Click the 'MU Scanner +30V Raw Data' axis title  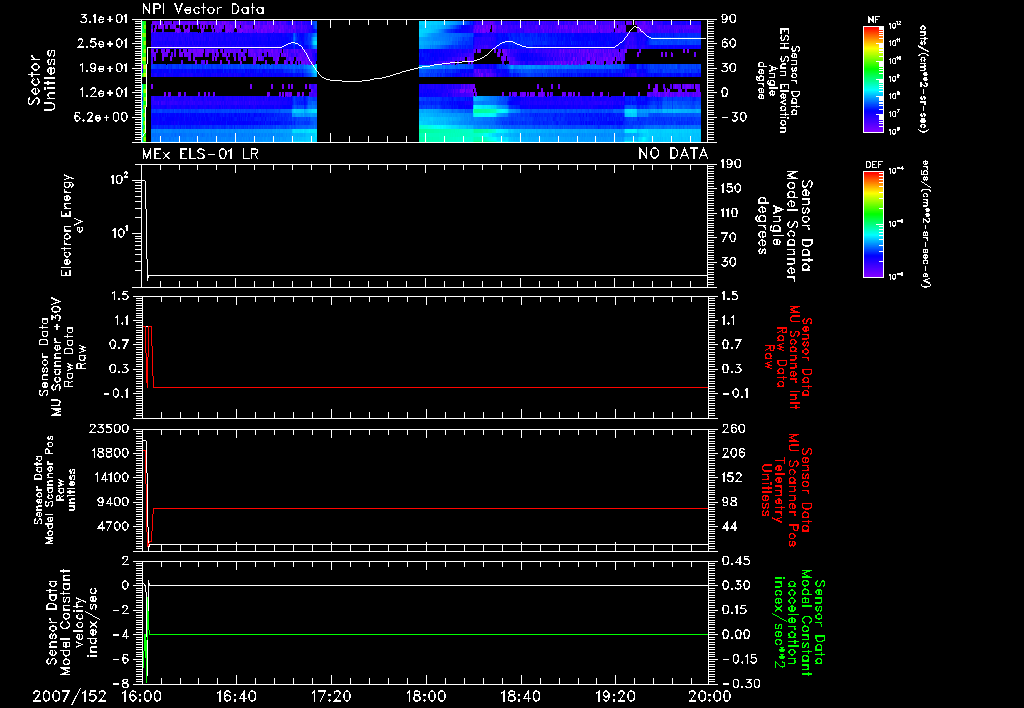[62, 357]
